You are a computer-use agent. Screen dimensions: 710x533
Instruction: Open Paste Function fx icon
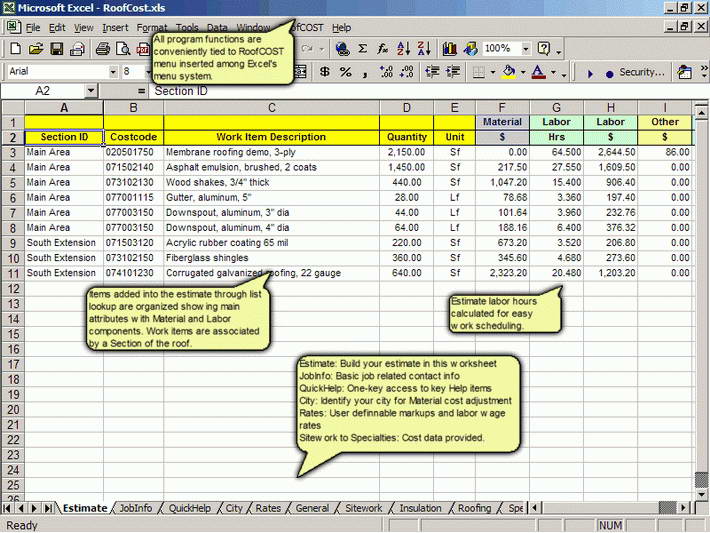pyautogui.click(x=383, y=48)
